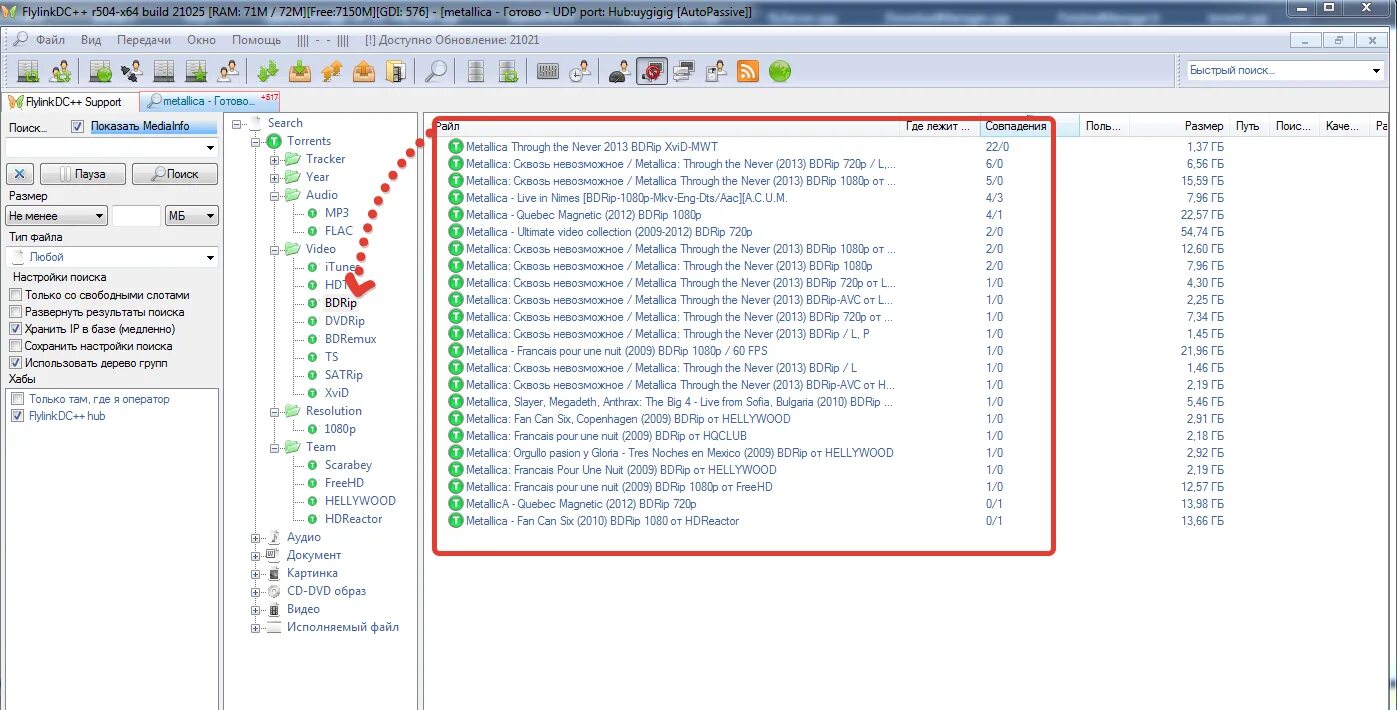The image size is (1397, 710).
Task: Click the size value input field
Action: [x=136, y=216]
